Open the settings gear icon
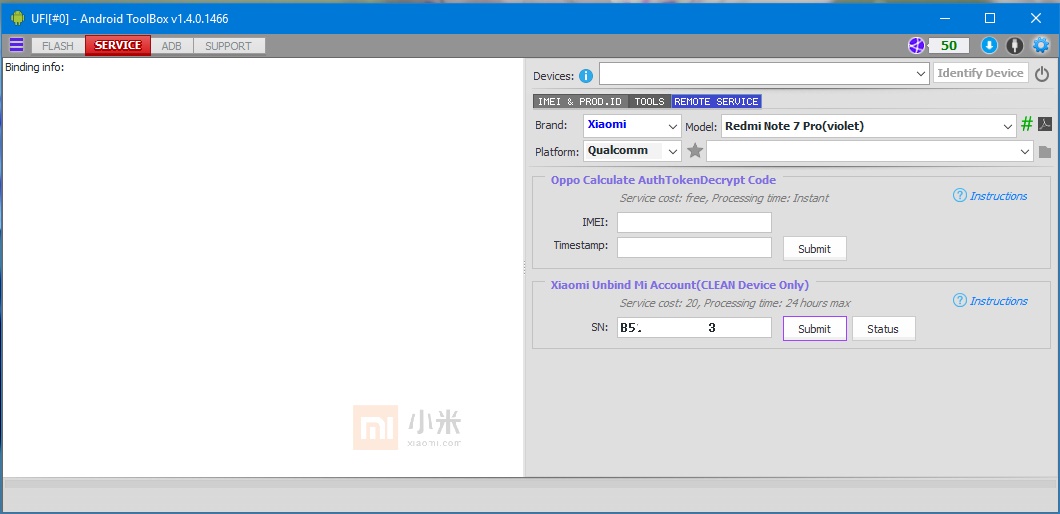The width and height of the screenshot is (1060, 514). tap(1040, 45)
